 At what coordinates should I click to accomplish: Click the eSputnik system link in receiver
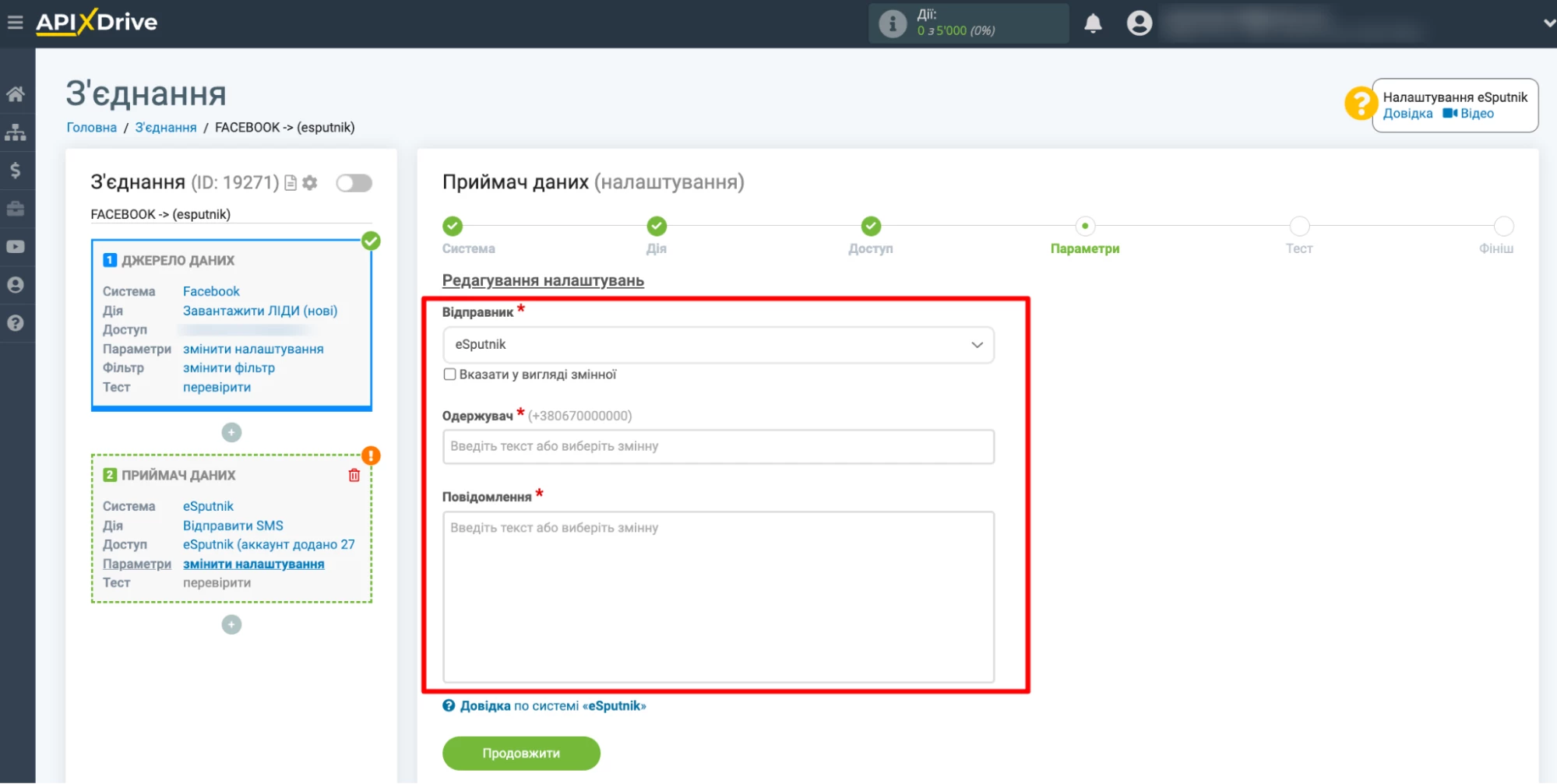click(x=208, y=506)
